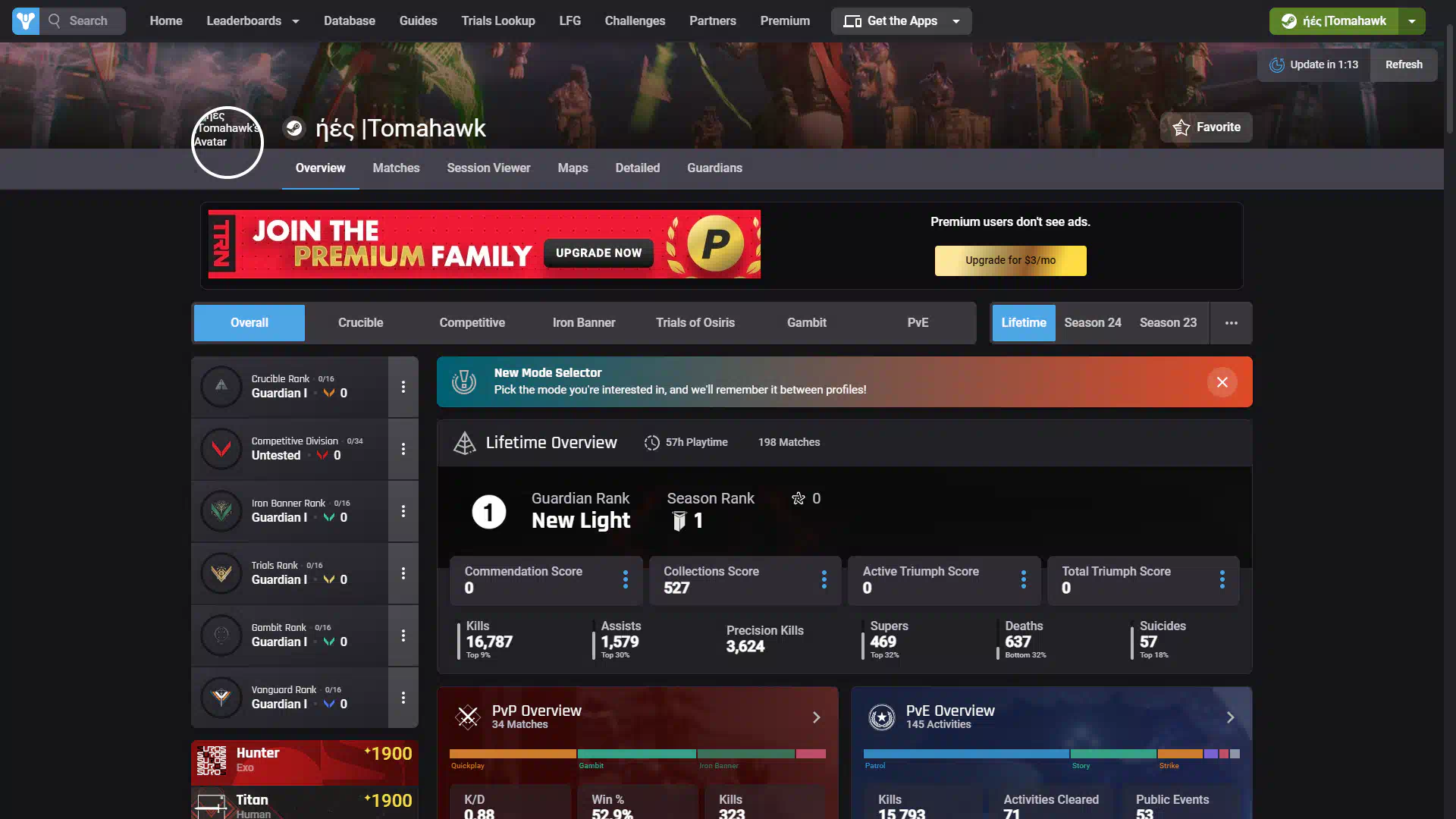Click the Iron Banner Rank emblem icon
1456x819 pixels.
point(221,510)
